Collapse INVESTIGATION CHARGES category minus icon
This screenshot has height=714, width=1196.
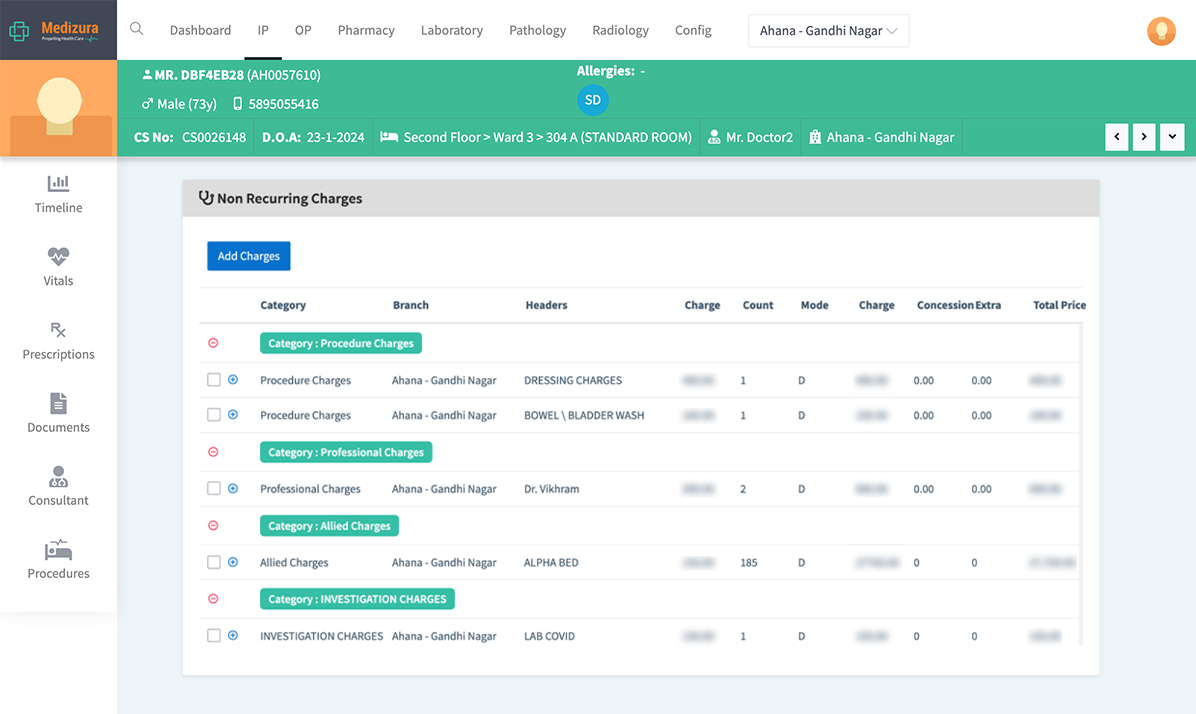[x=214, y=599]
